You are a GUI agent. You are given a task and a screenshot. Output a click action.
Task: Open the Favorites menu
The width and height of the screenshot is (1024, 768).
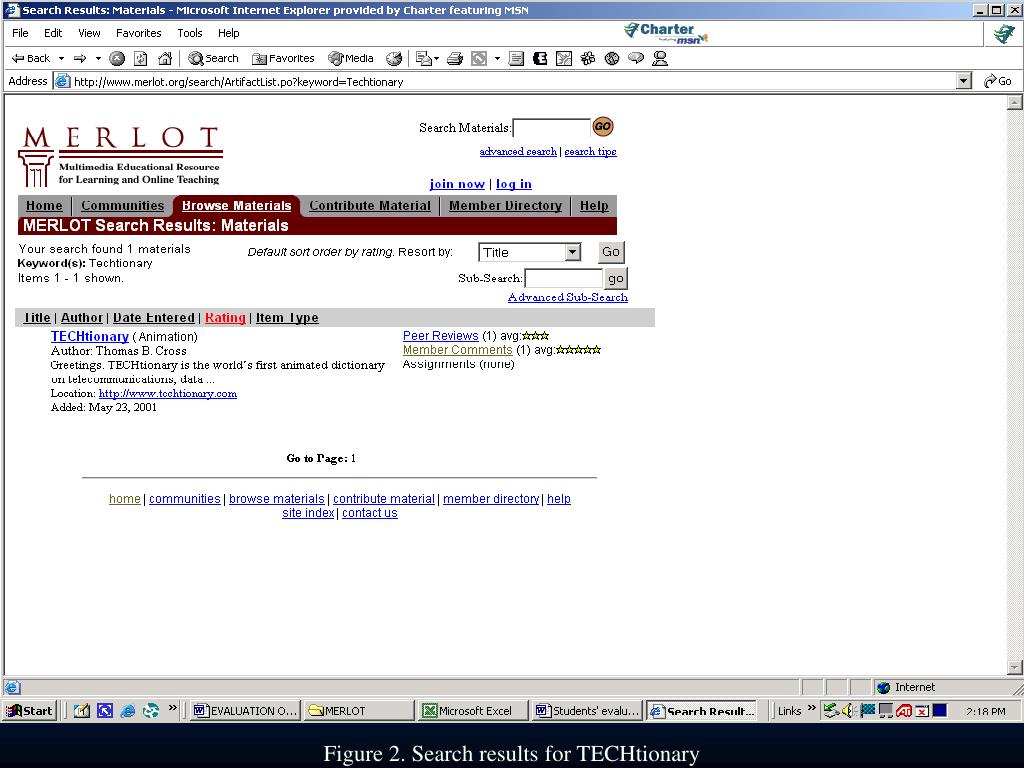coord(138,33)
